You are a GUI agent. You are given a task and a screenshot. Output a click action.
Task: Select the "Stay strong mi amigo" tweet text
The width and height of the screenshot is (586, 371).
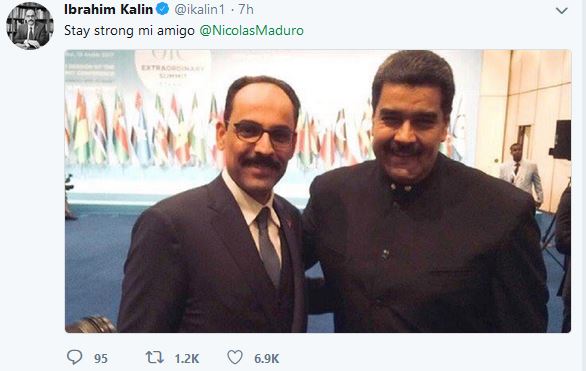pos(129,31)
